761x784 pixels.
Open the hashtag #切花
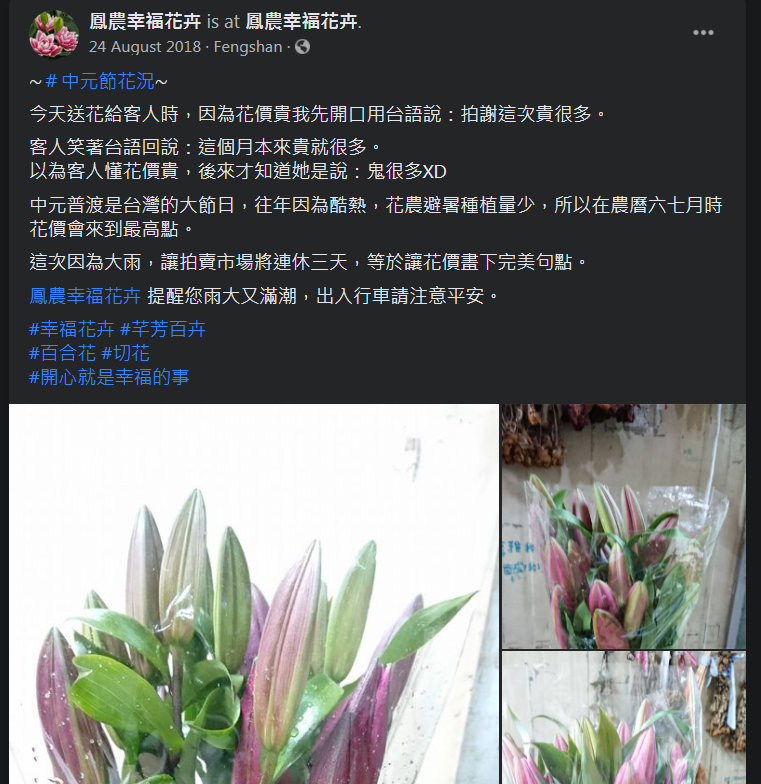pyautogui.click(x=125, y=353)
